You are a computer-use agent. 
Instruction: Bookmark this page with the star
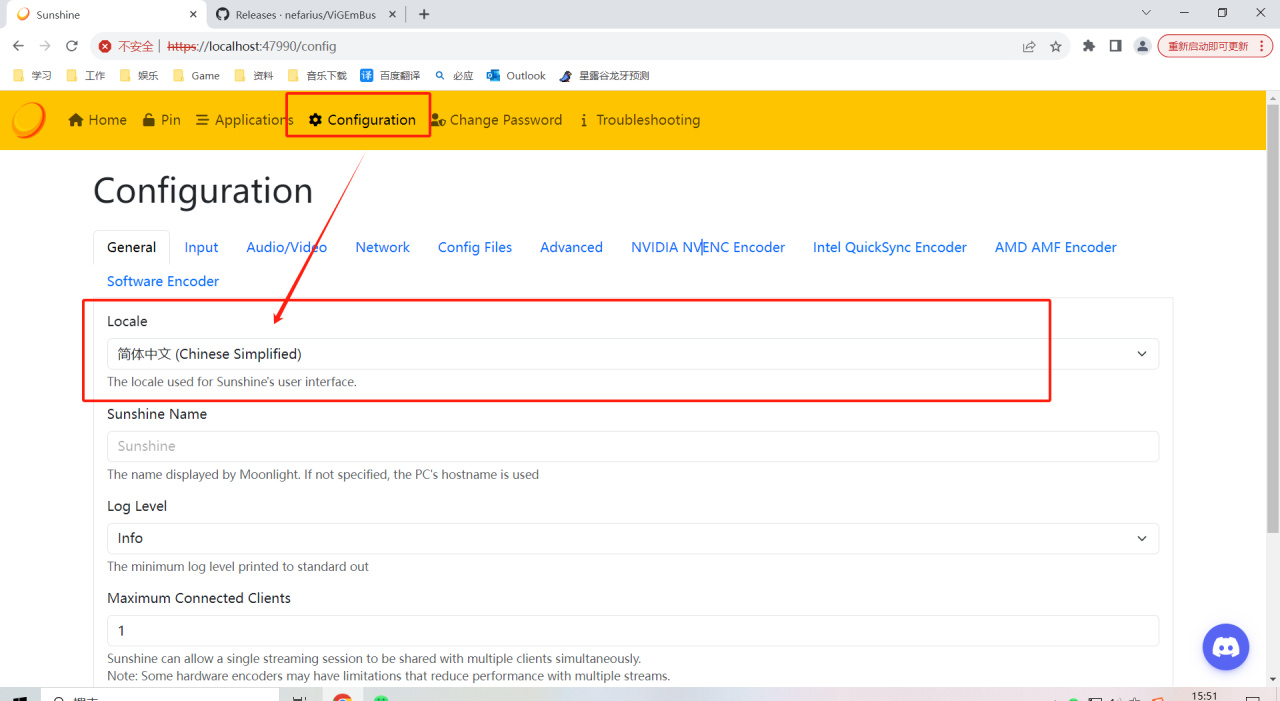tap(1056, 46)
